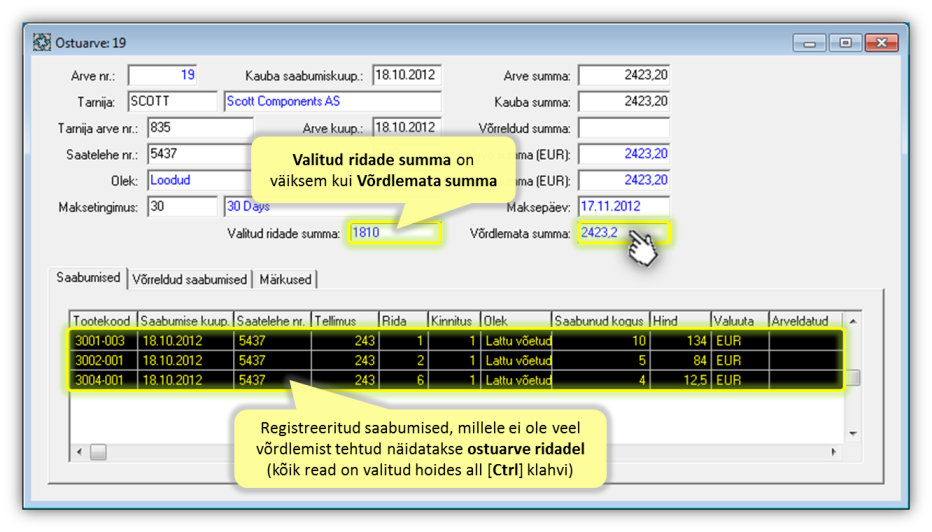Open the Märkused tab
932x532 pixels.
pos(286,280)
